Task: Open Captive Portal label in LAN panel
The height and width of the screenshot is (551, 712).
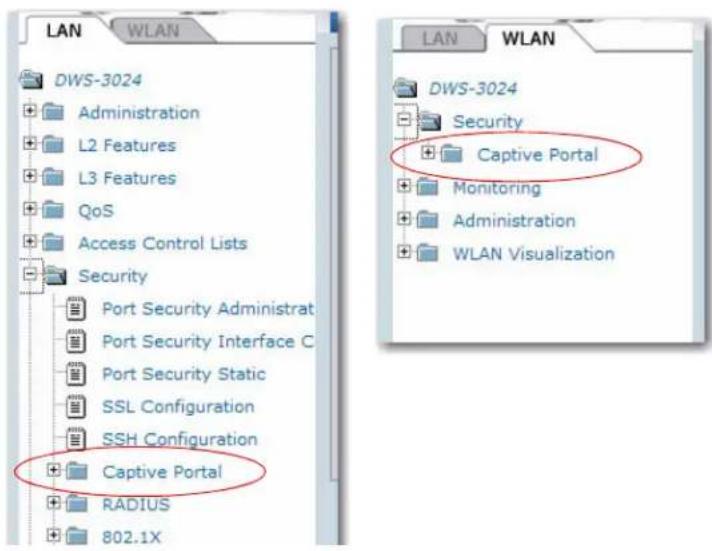Action: [x=162, y=472]
